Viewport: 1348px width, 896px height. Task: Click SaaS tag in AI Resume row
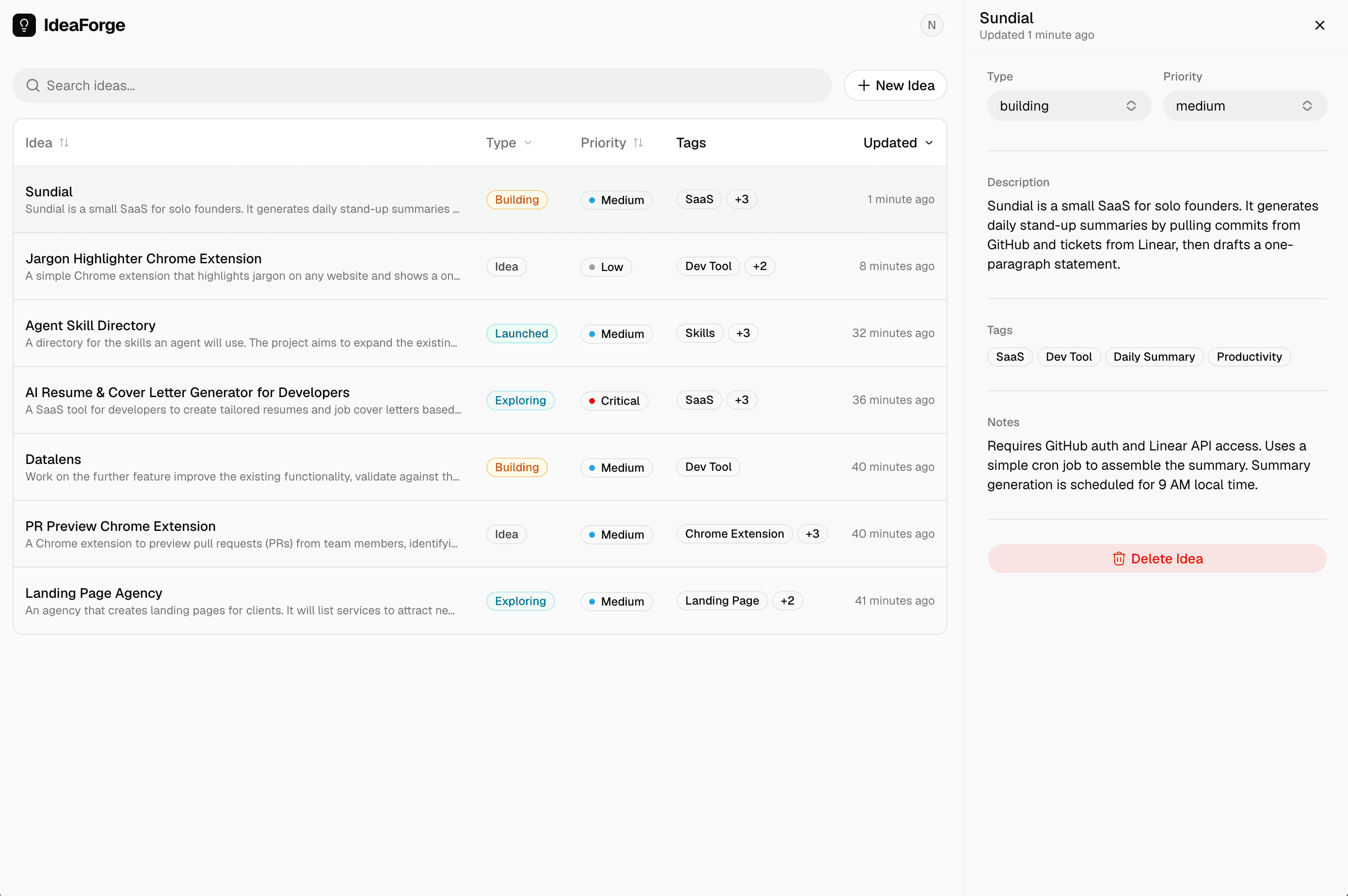pyautogui.click(x=699, y=400)
